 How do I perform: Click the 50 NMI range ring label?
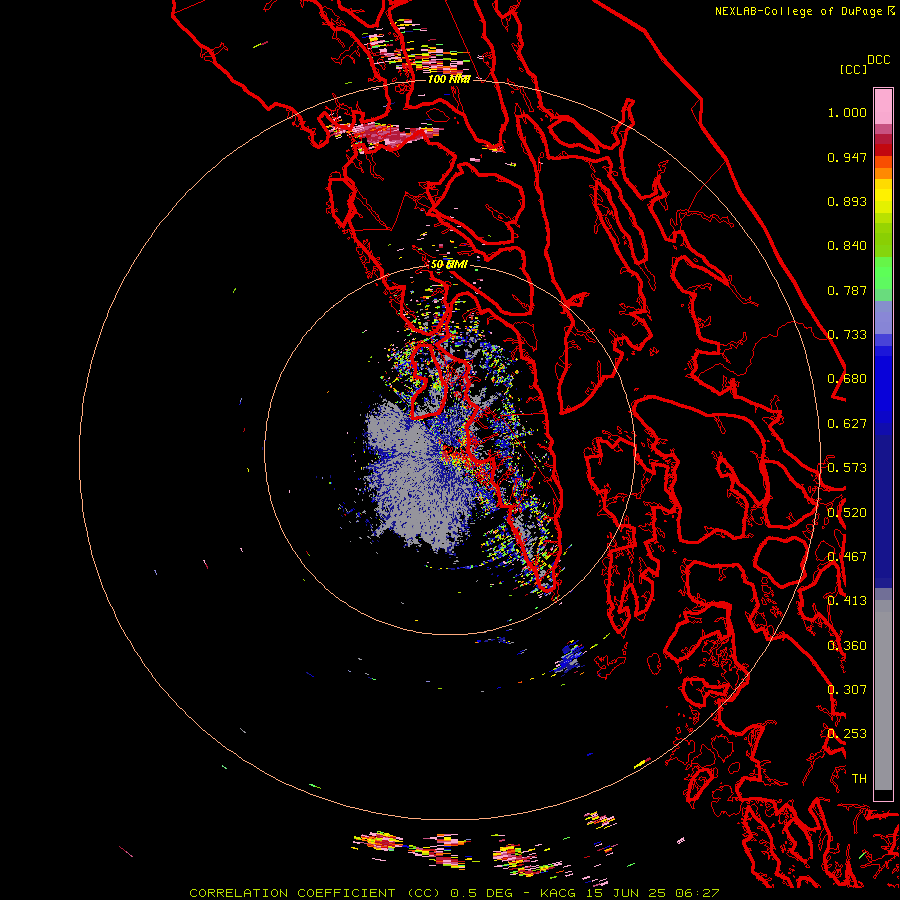pos(449,264)
